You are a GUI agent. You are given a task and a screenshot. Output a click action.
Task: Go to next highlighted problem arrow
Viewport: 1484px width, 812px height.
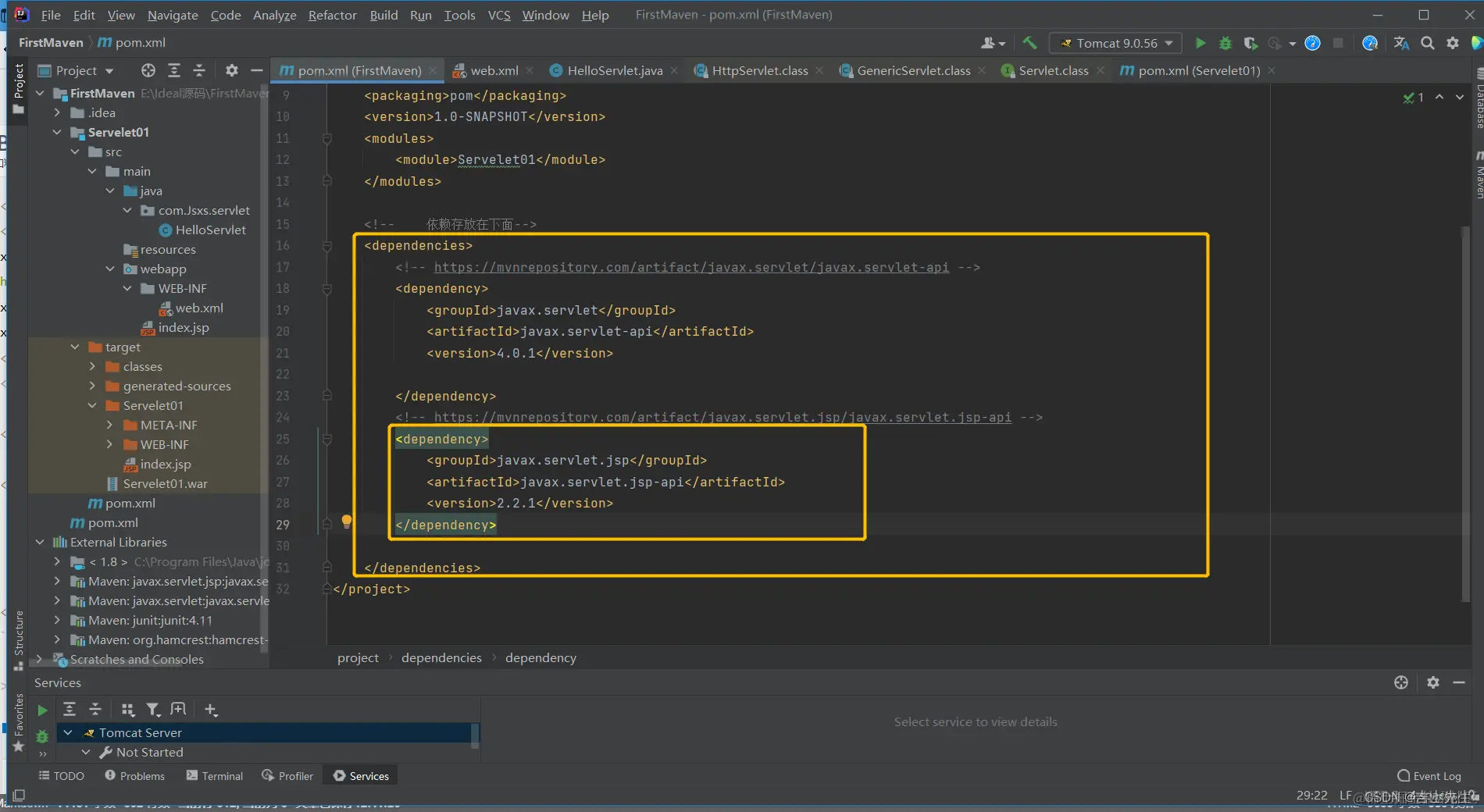(x=1459, y=97)
